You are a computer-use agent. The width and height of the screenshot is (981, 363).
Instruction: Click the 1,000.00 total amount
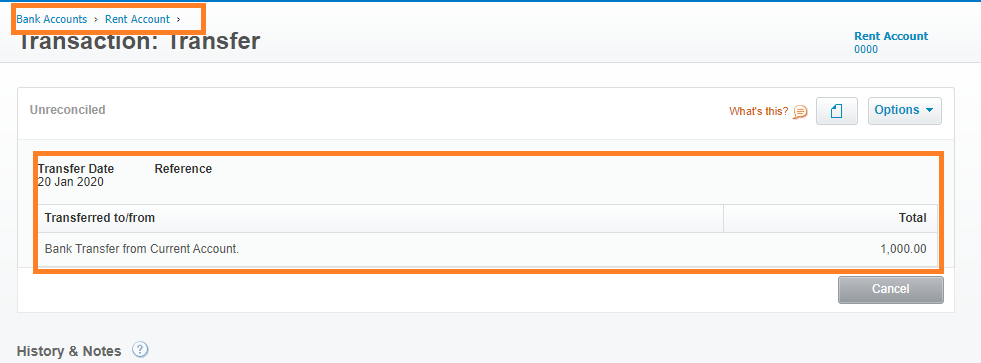coord(903,249)
